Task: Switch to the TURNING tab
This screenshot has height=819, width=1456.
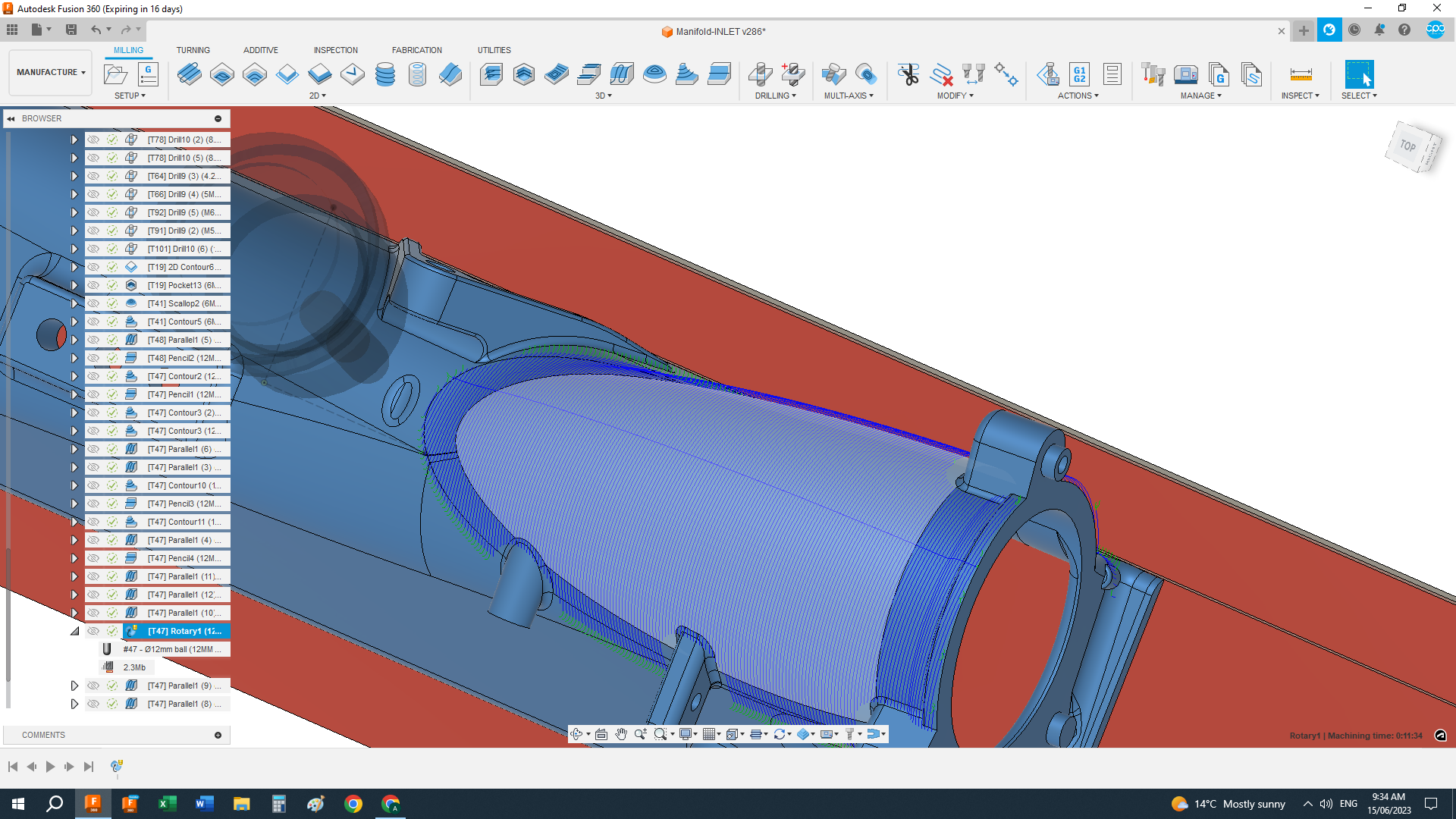Action: pyautogui.click(x=193, y=50)
